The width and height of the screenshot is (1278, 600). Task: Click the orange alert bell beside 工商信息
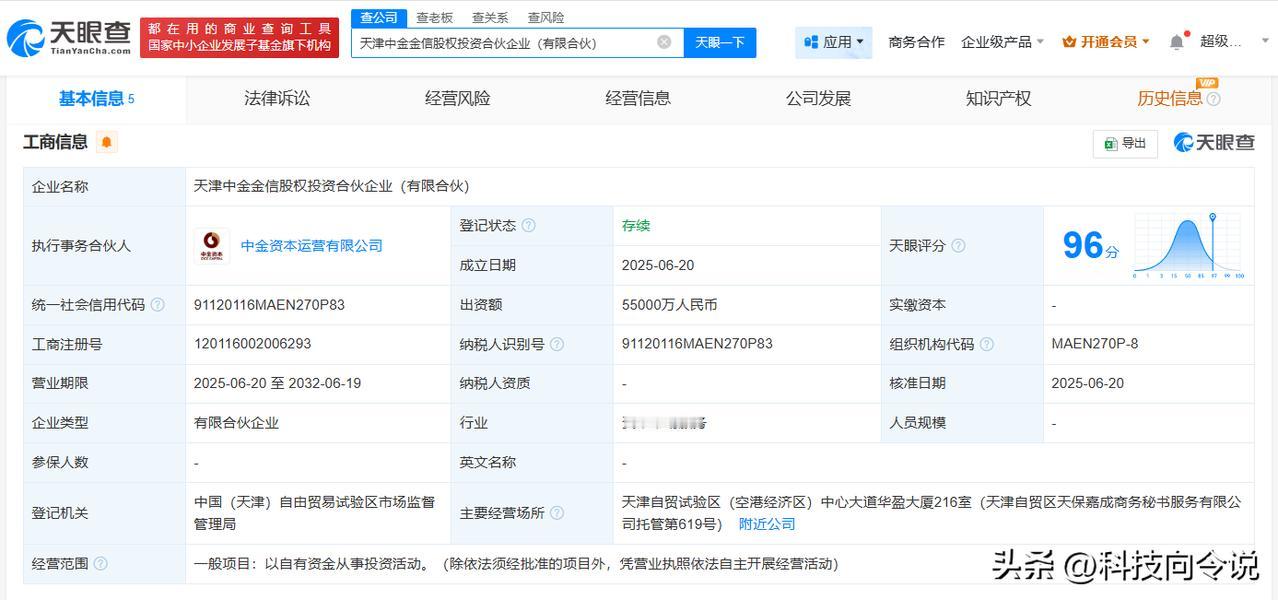[x=107, y=142]
